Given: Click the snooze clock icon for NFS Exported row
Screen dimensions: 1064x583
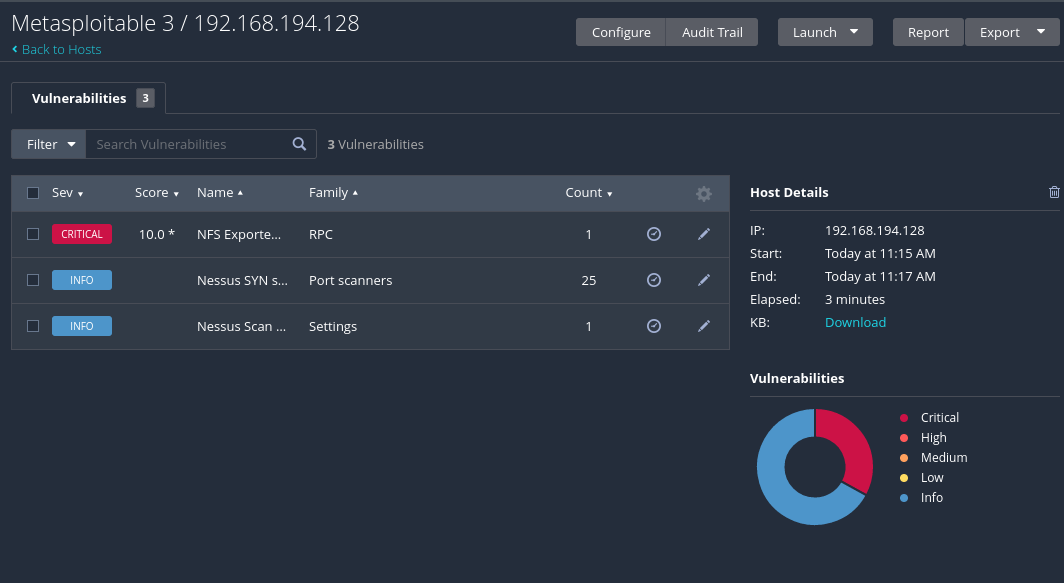Looking at the screenshot, I should click(x=653, y=234).
